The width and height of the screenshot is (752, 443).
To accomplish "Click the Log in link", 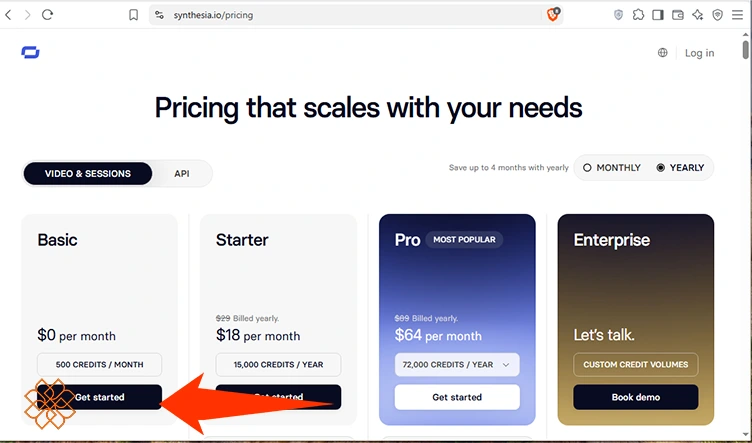I will [699, 53].
